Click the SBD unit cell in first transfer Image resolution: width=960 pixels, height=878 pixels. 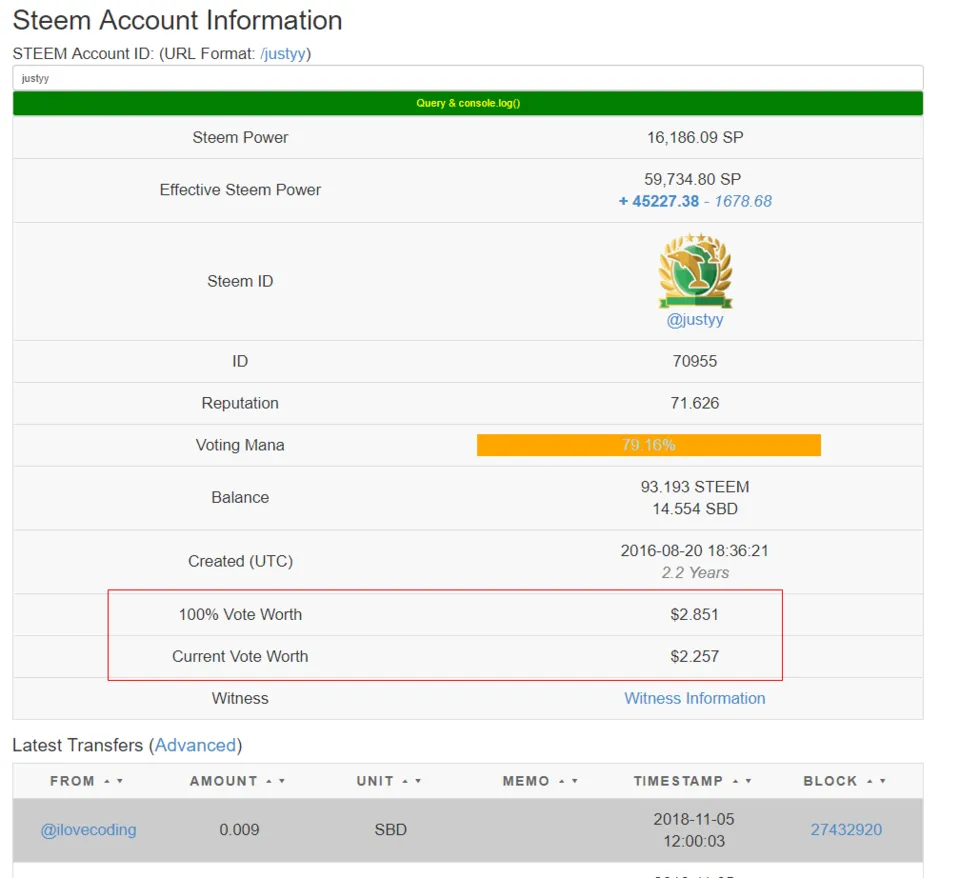point(391,830)
